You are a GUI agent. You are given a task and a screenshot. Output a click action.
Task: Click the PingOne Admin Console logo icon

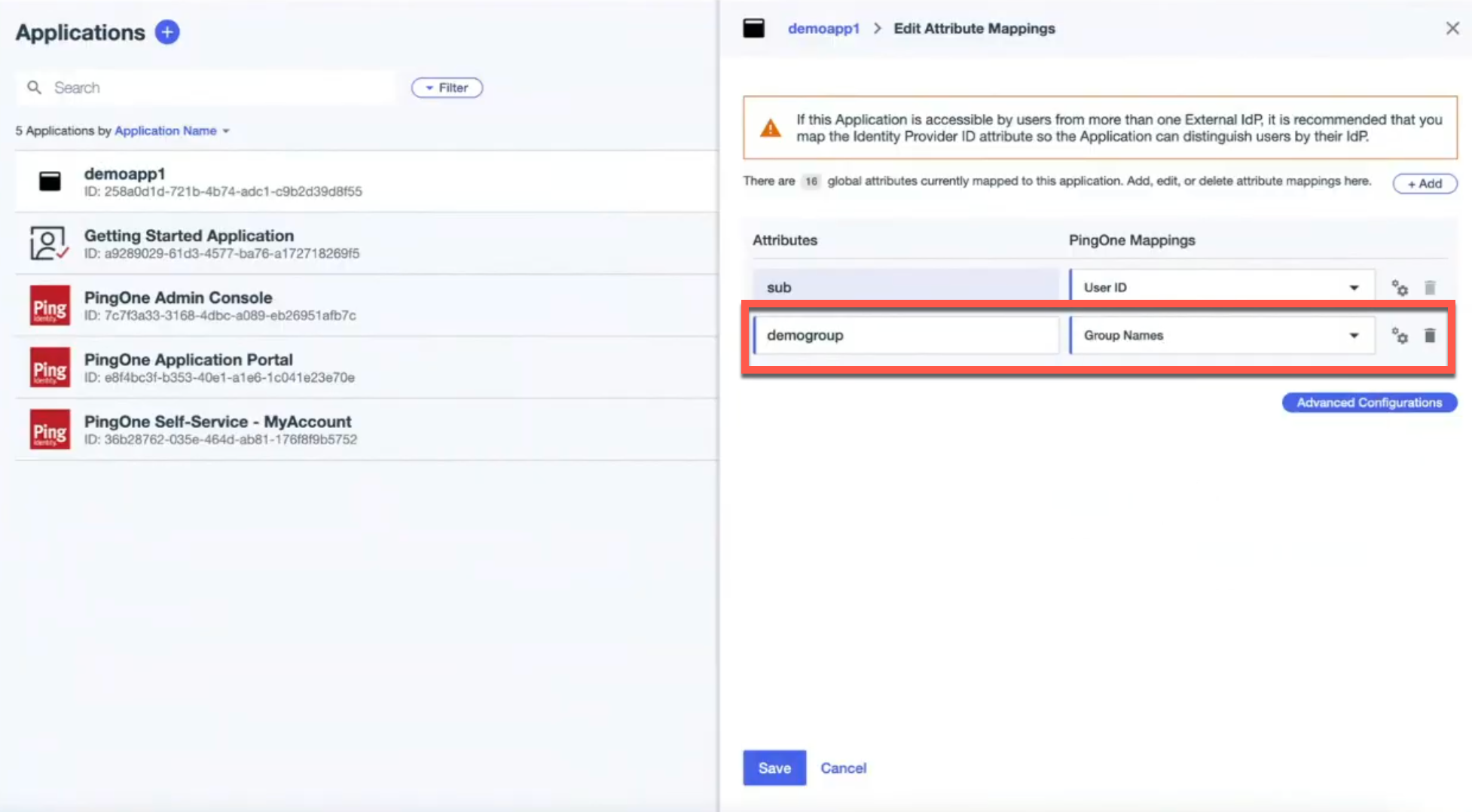(50, 305)
